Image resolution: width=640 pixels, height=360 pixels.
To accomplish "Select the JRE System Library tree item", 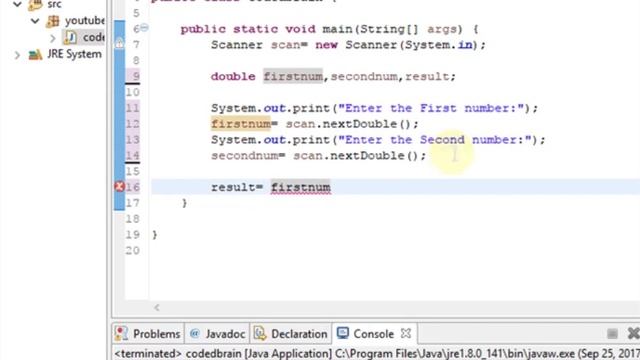I will point(74,54).
